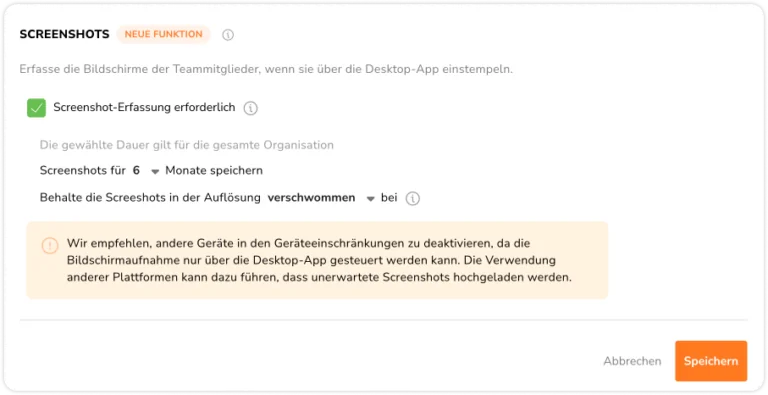Click the 'verschwommen' resolution value

312,198
